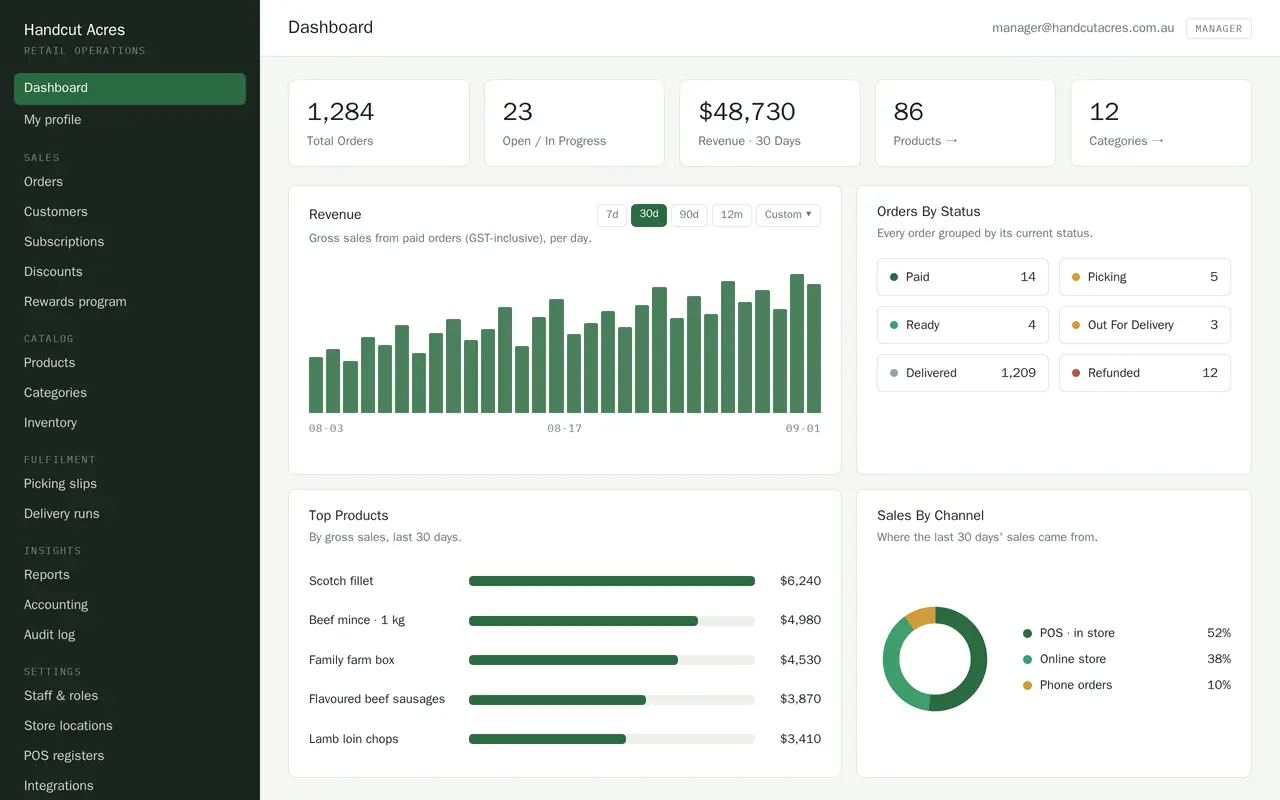Click the MANAGER role badge

1219,28
